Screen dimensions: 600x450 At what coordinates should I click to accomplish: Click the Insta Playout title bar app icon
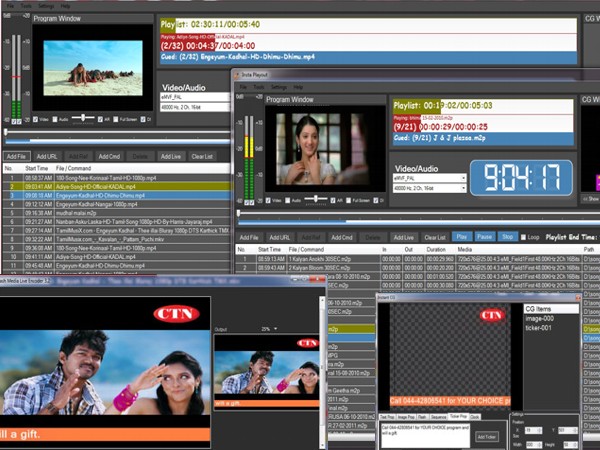(x=236, y=75)
